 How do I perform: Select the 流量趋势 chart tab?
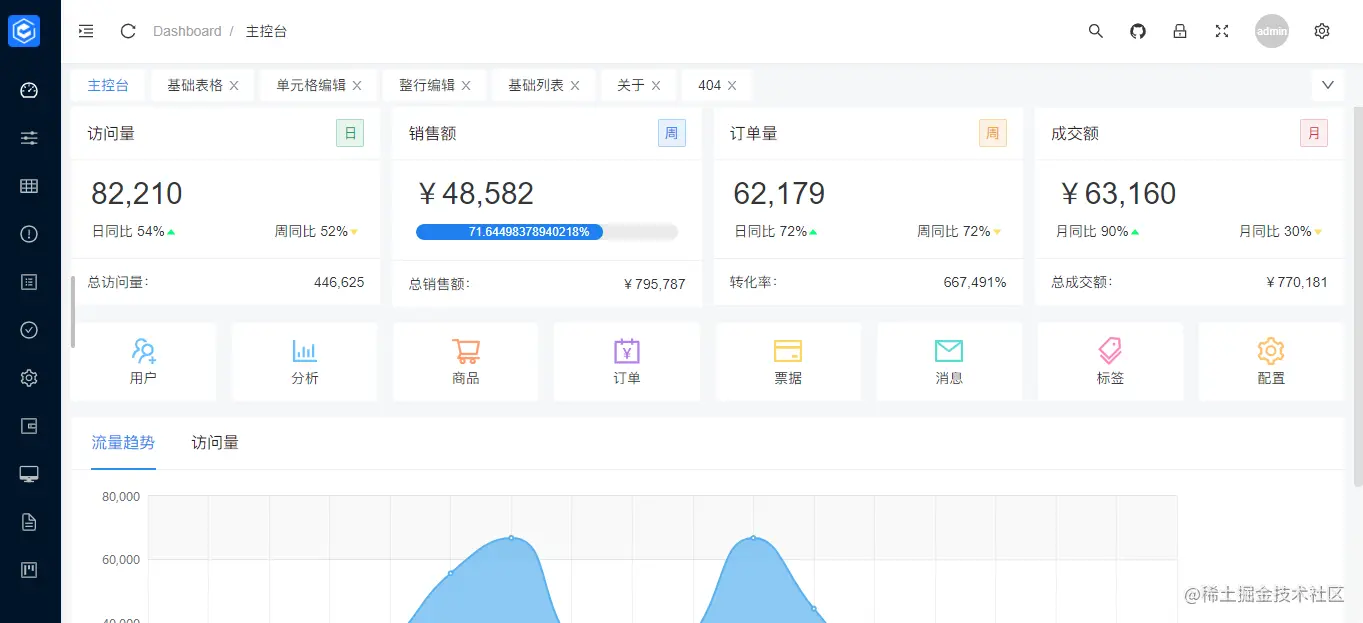[123, 442]
